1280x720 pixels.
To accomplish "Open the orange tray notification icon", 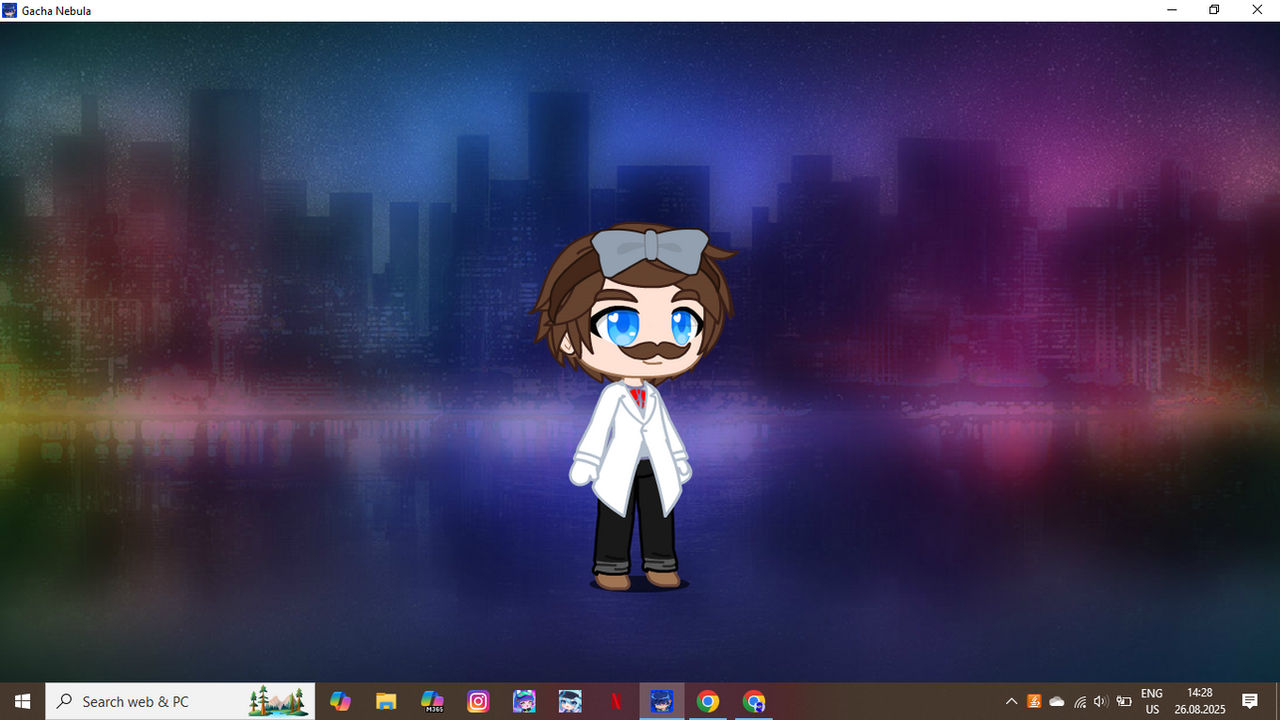I will (1034, 701).
